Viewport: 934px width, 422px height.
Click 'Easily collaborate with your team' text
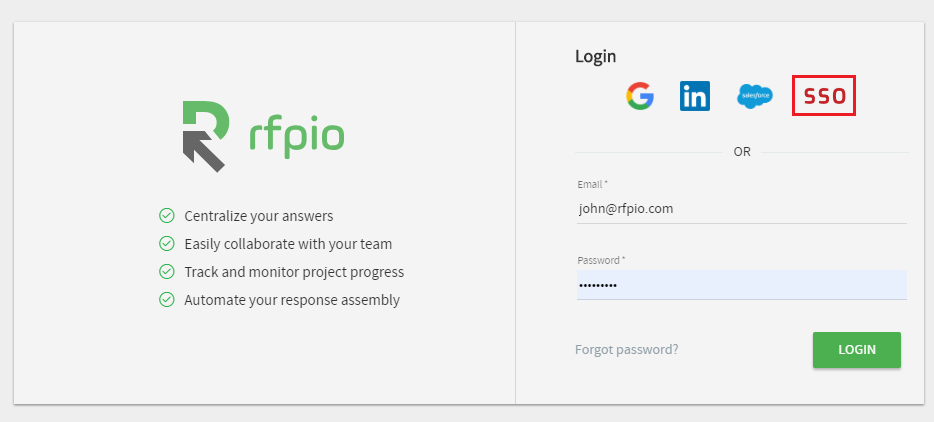click(x=288, y=244)
